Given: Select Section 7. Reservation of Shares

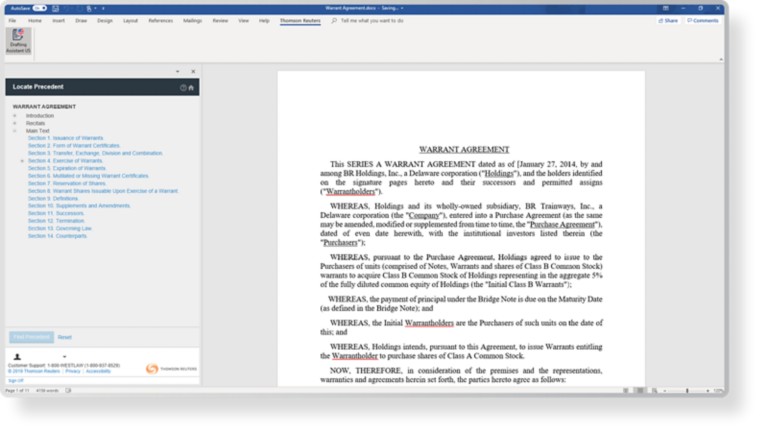Looking at the screenshot, I should click(x=67, y=183).
